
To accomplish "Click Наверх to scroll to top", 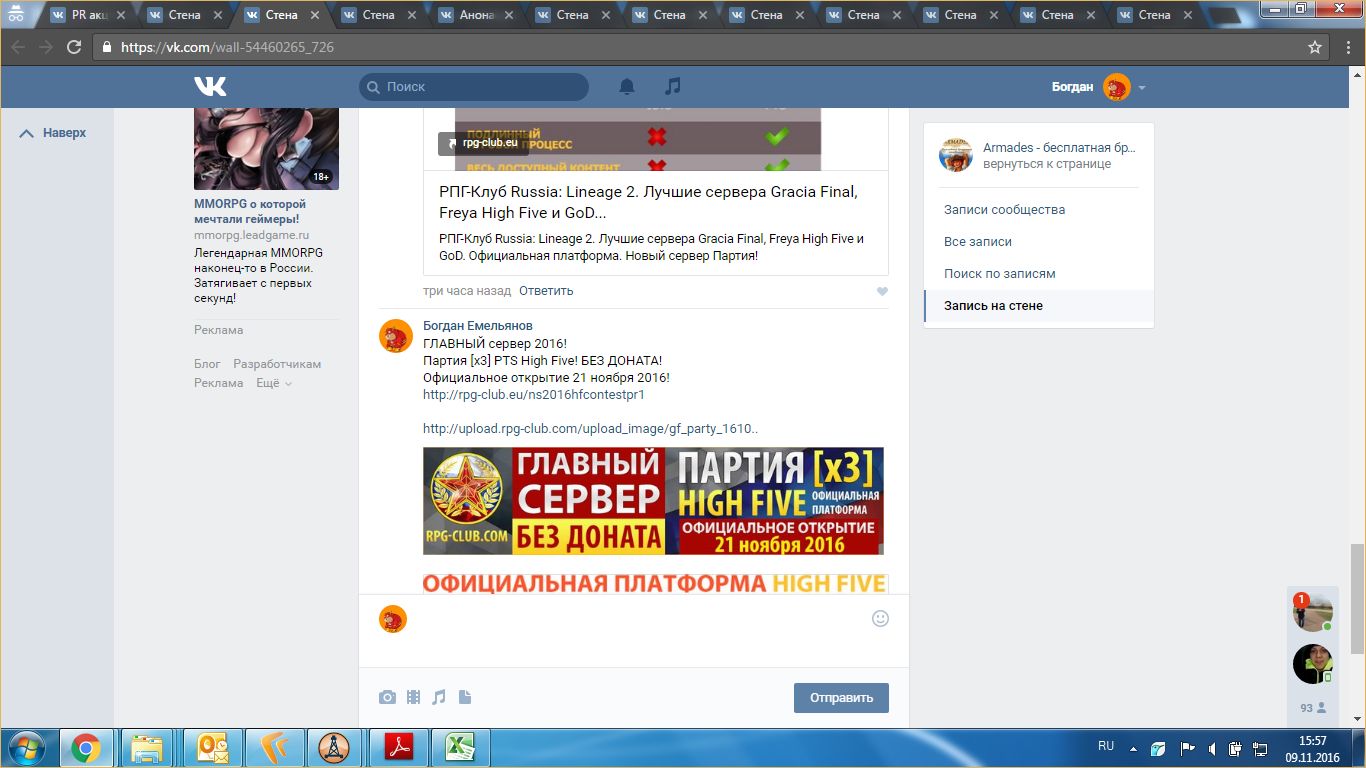I will (x=54, y=133).
